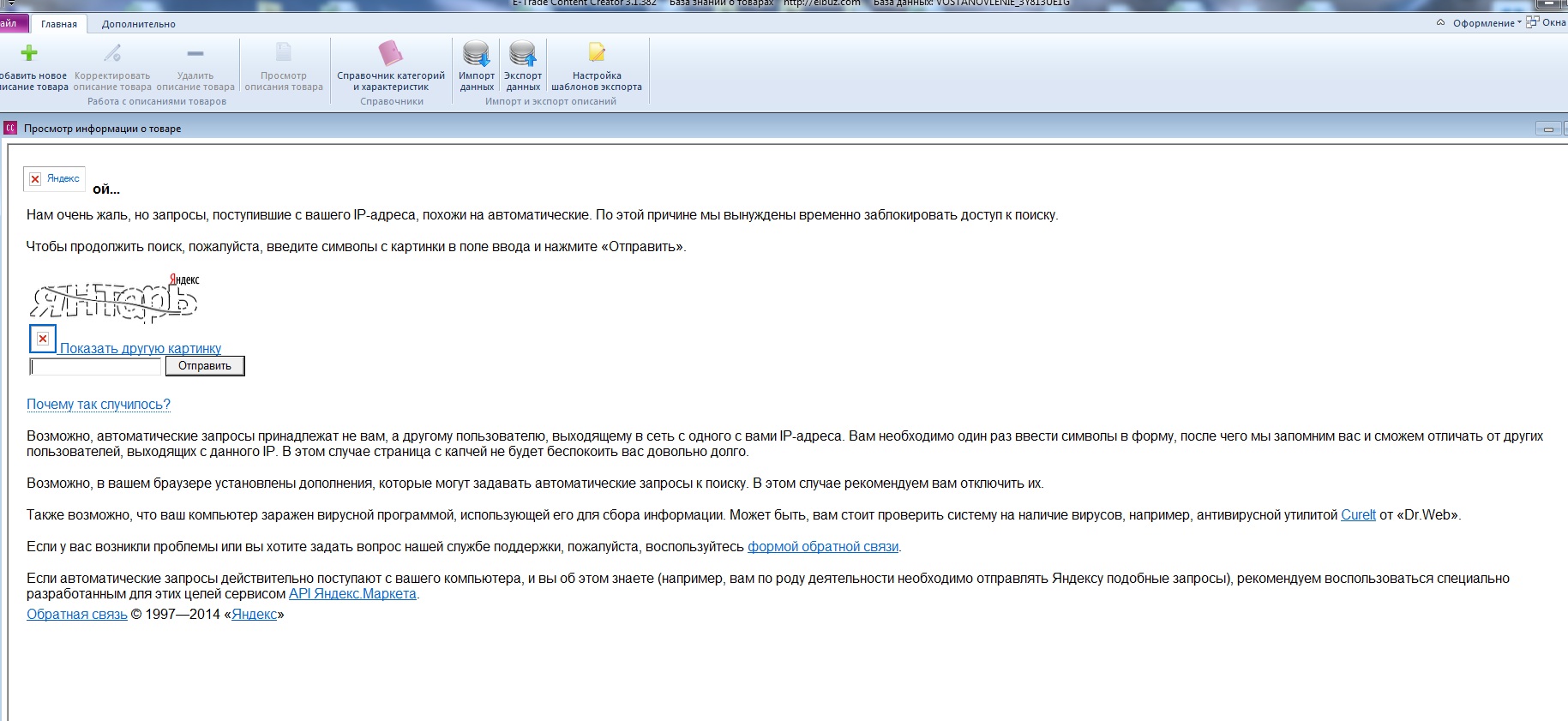Open the pink categories and characteristics reference book
Screen dimensions: 1568x721
pyautogui.click(x=391, y=53)
